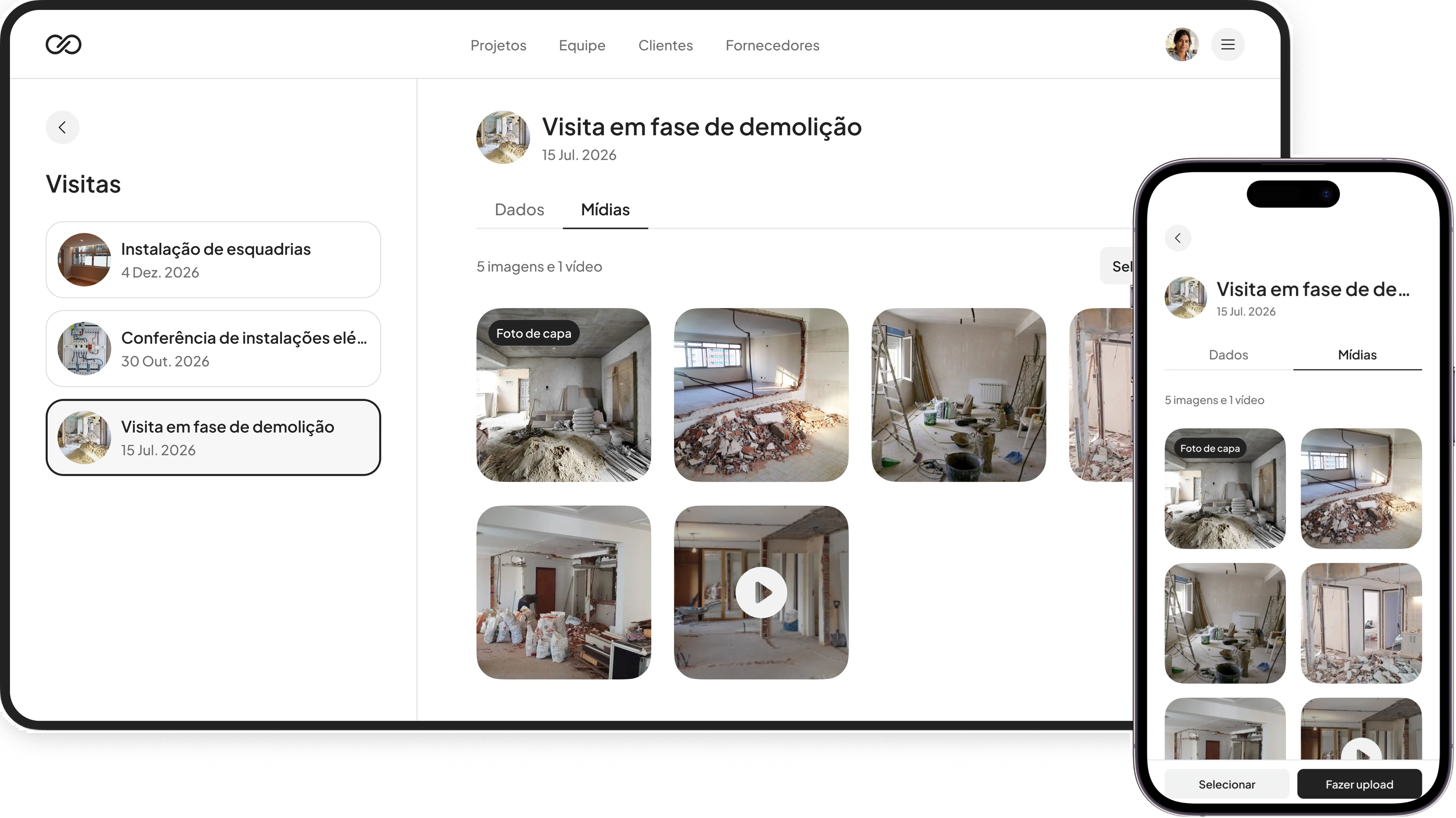The height and width of the screenshot is (818, 1456).
Task: Open the debris bags photo thumbnail on tablet
Action: 563,592
